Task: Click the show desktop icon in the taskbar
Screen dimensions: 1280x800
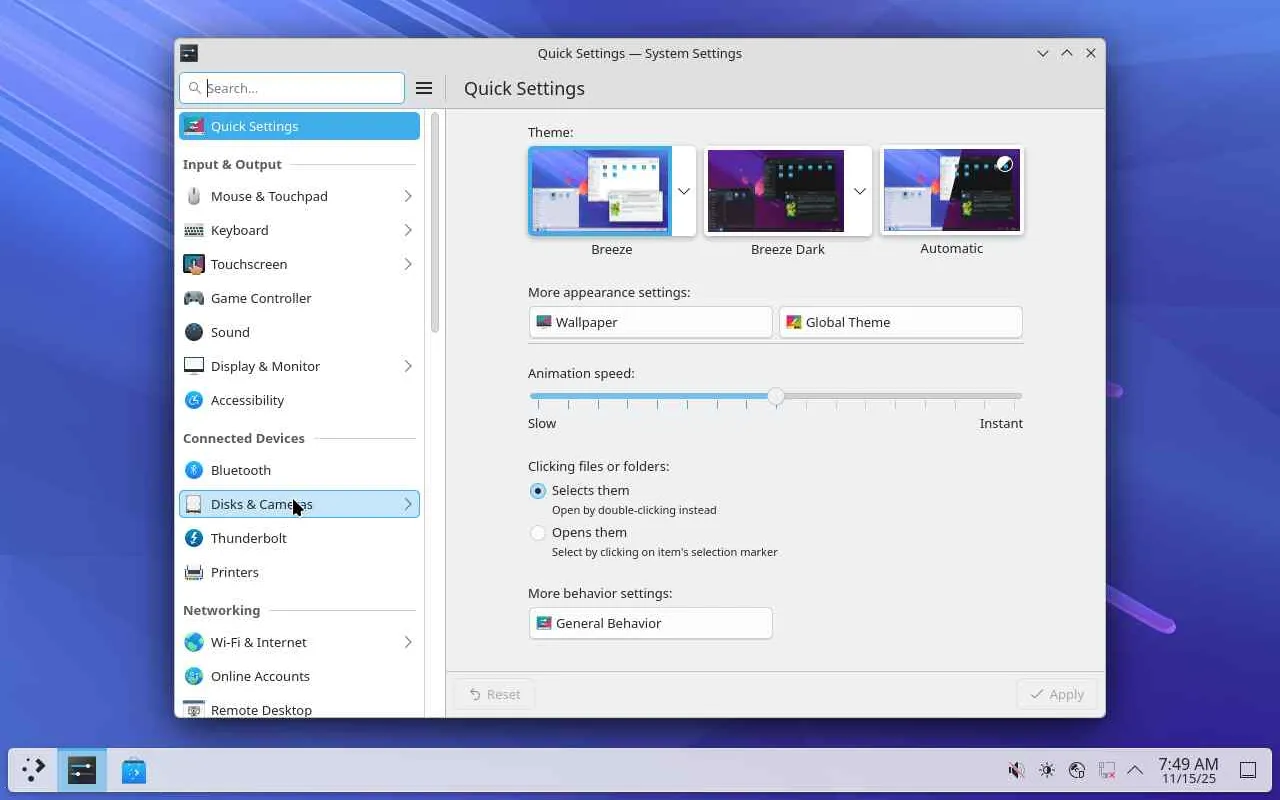Action: pyautogui.click(x=1248, y=770)
